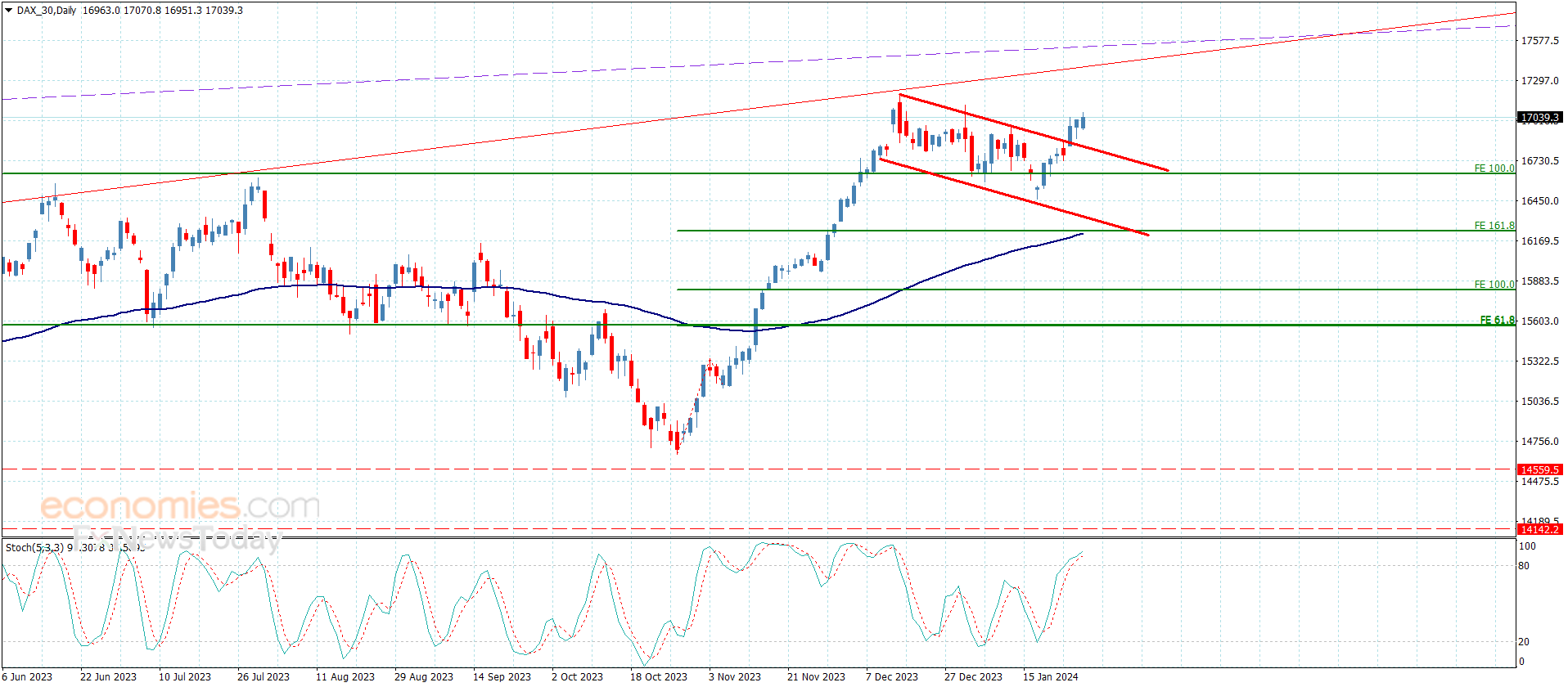
Task: Click the 27 Dec 2023 date label
Action: click(x=973, y=676)
